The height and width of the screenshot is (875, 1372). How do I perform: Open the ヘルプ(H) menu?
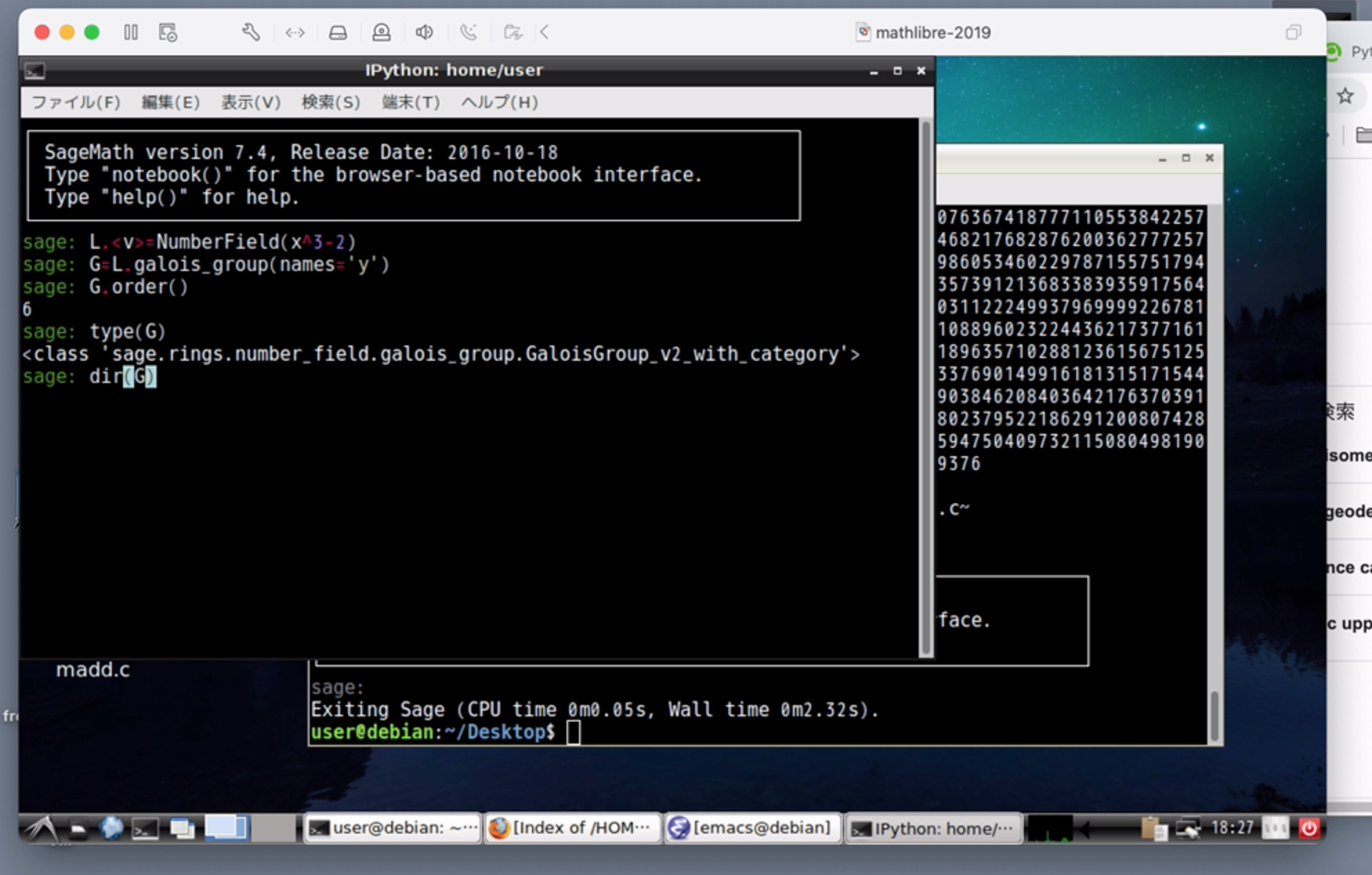click(499, 102)
